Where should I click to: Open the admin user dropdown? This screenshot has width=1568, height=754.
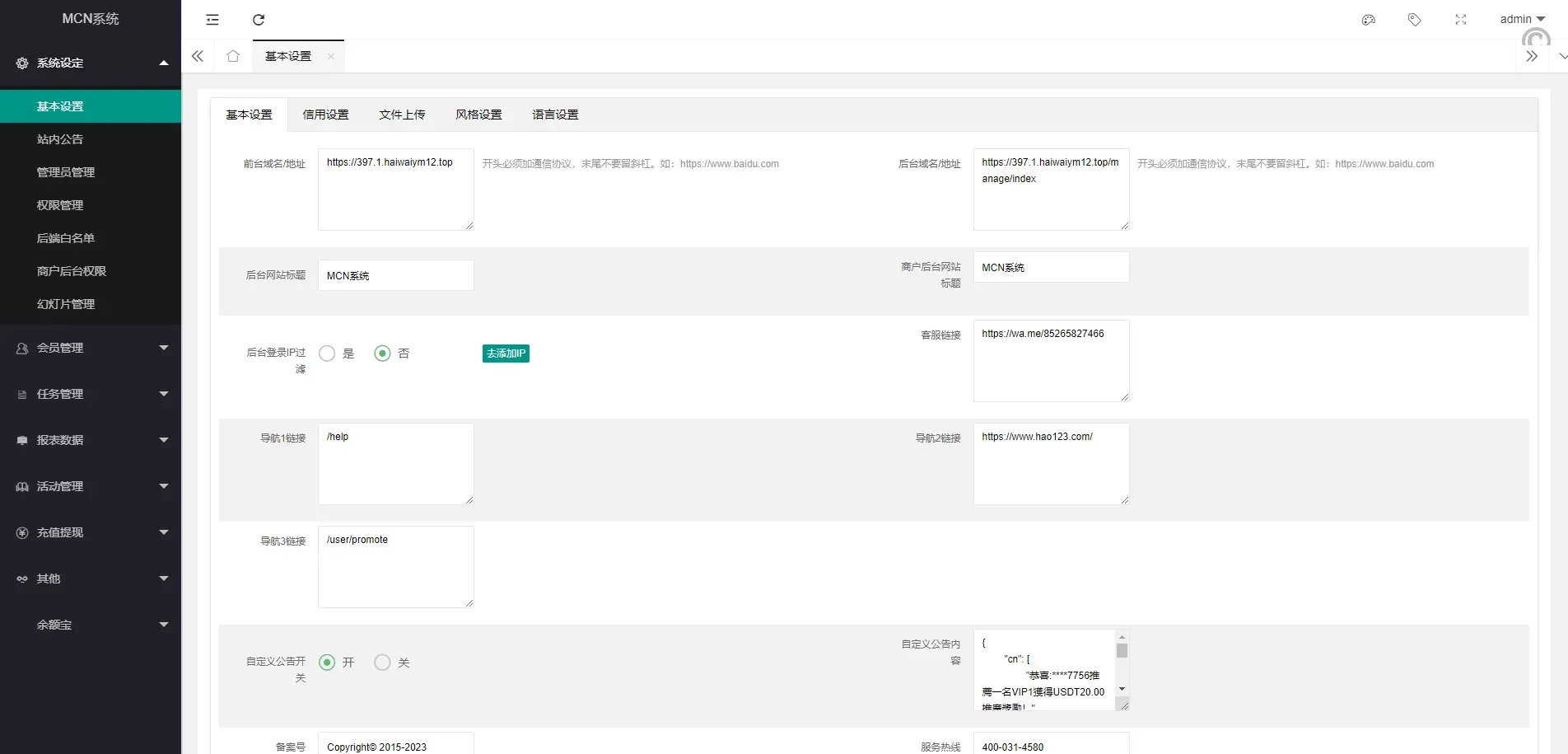(x=1521, y=19)
